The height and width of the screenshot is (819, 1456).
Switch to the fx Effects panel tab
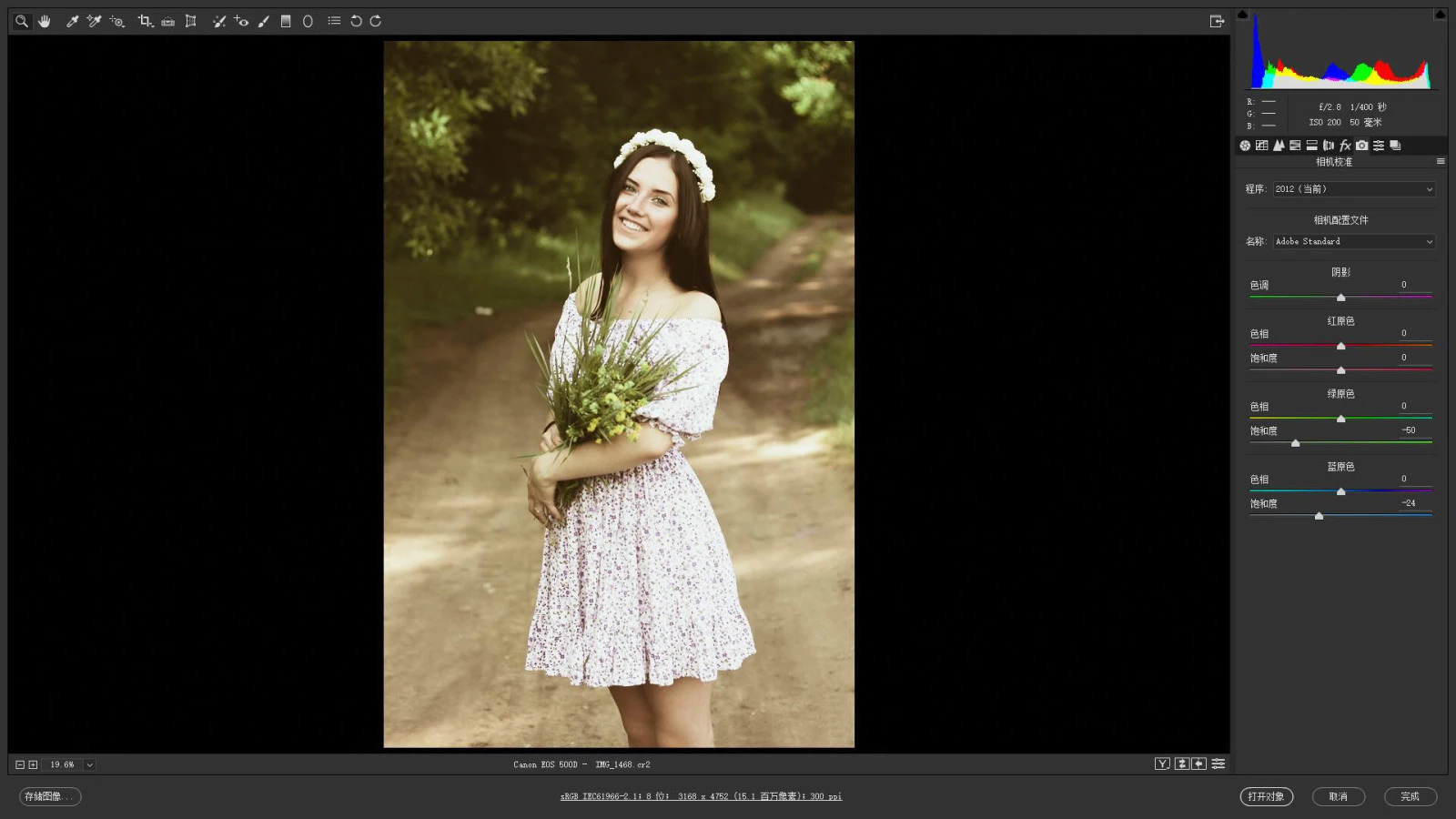point(1345,146)
